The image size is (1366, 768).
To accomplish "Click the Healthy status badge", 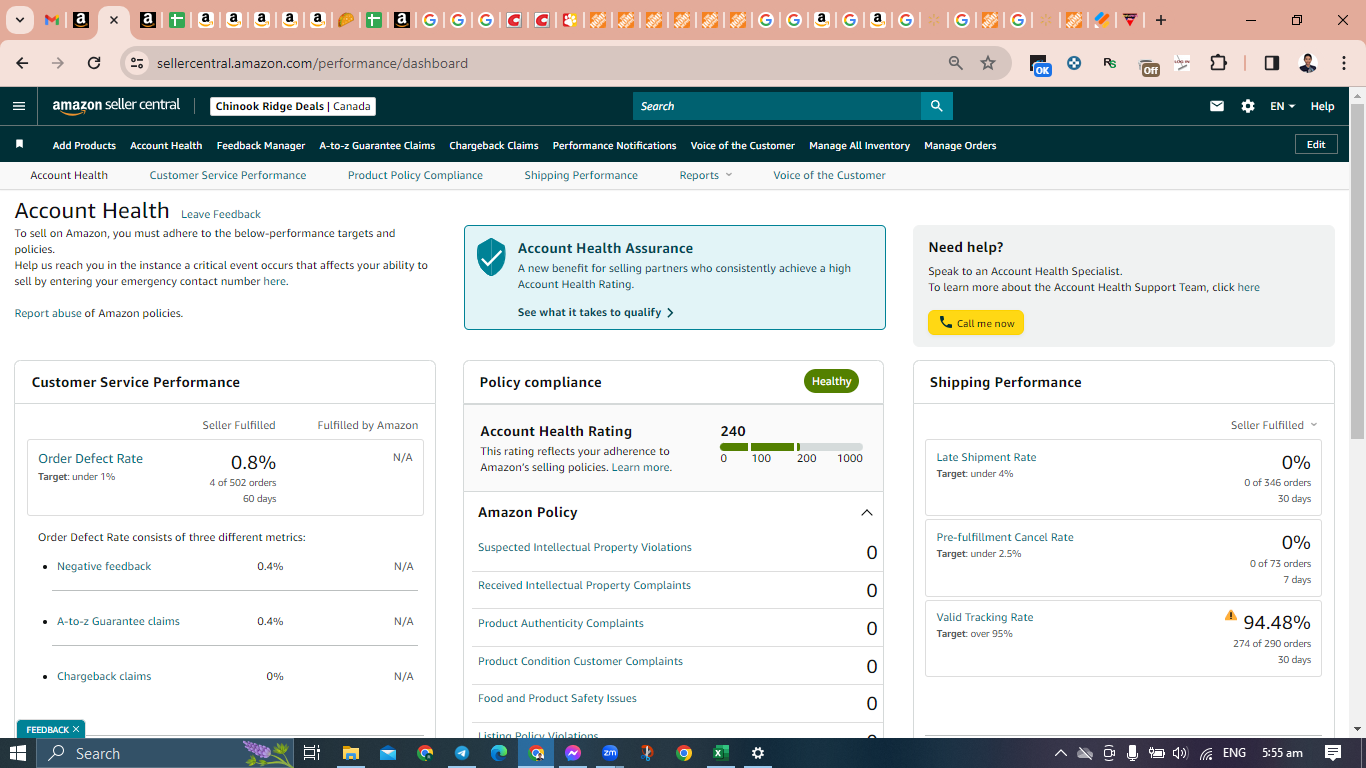I will pyautogui.click(x=831, y=381).
